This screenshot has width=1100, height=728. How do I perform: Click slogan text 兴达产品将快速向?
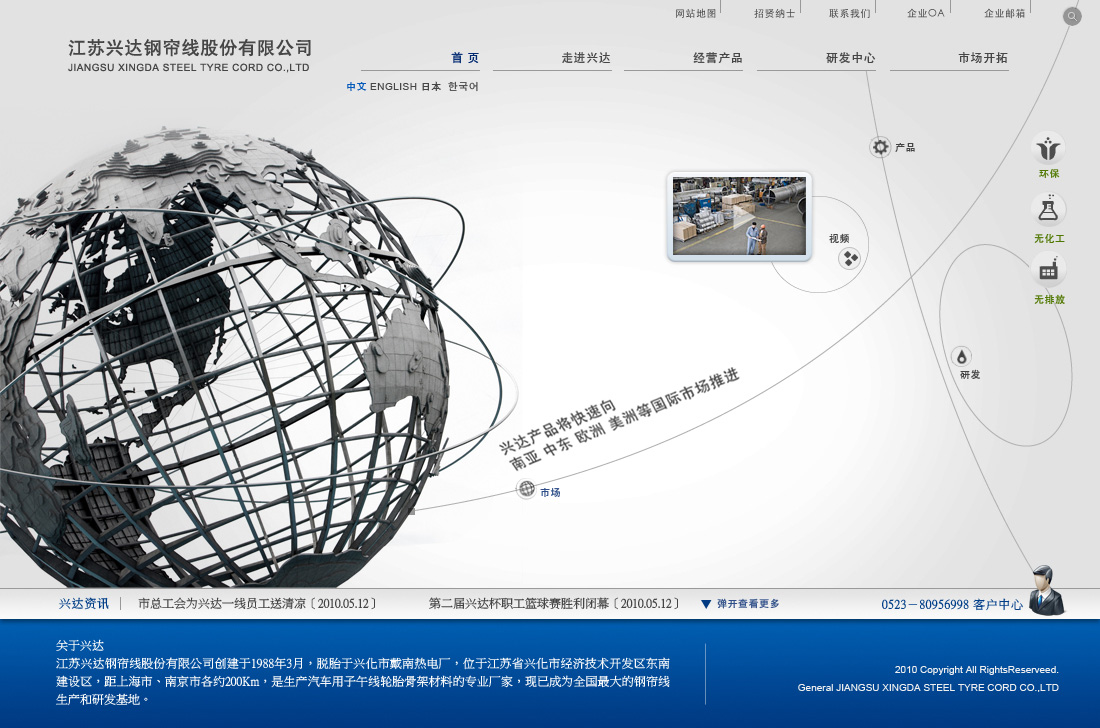(x=558, y=427)
